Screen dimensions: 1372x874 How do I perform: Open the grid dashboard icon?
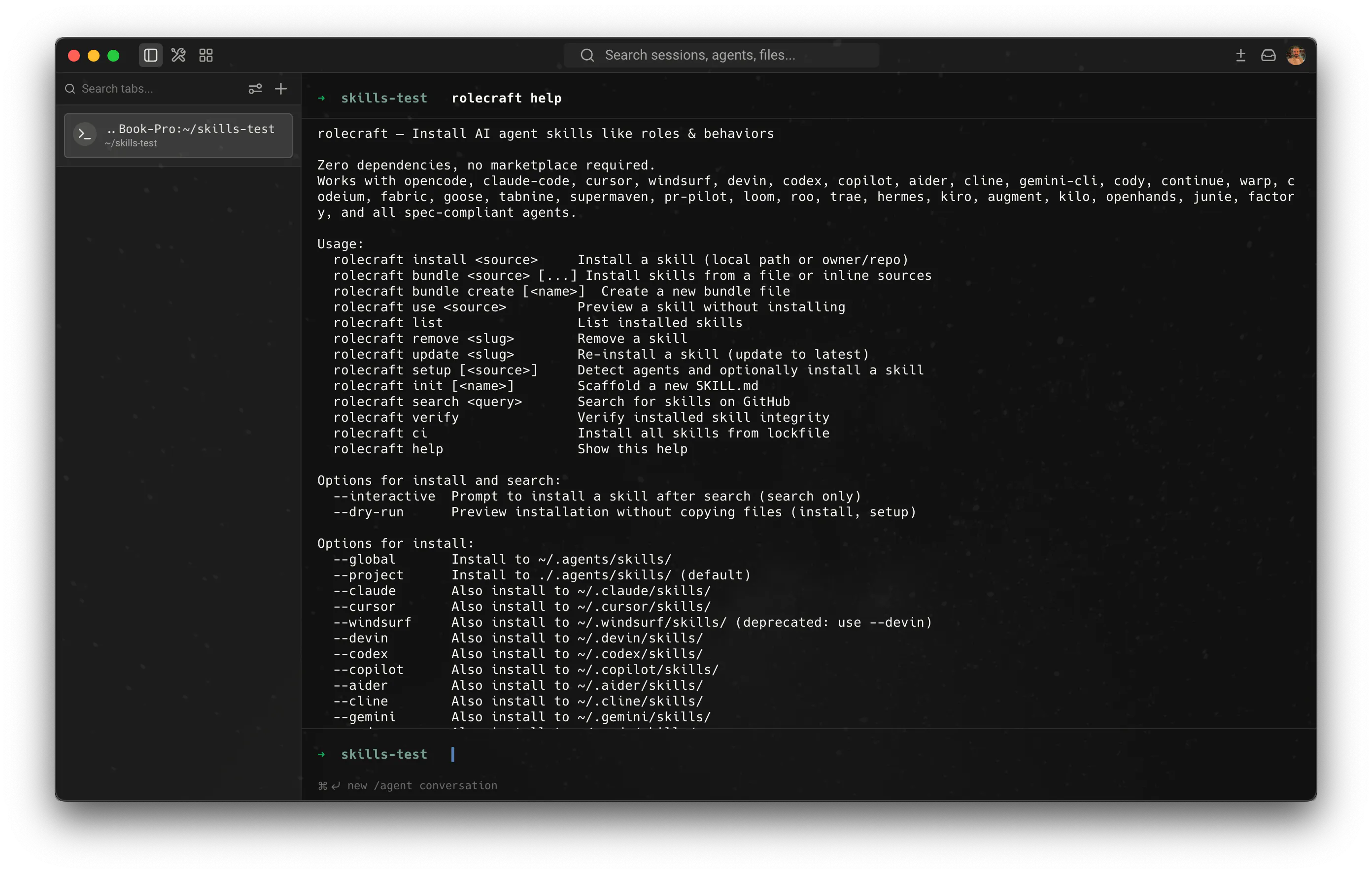206,55
